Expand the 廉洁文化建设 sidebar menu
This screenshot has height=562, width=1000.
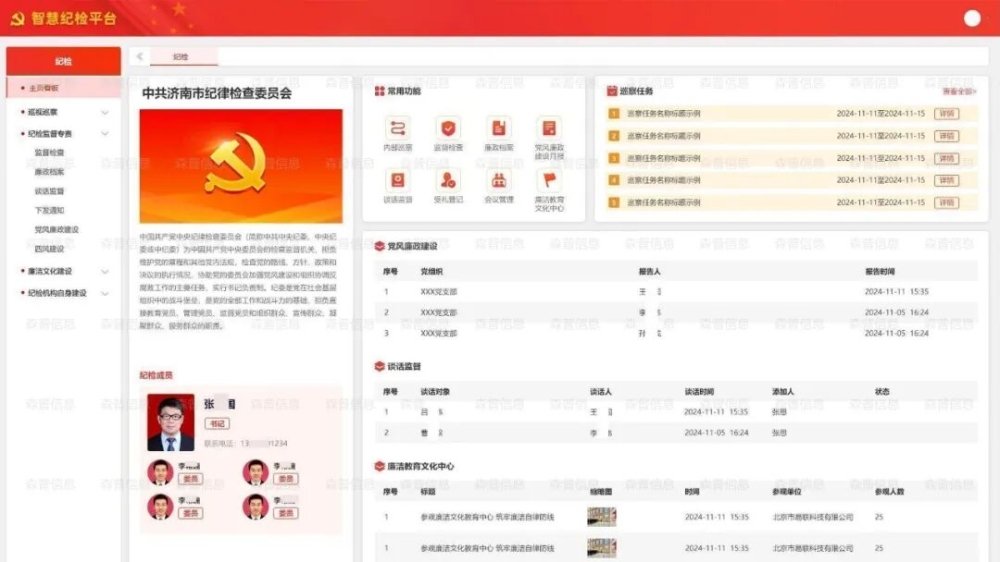click(x=105, y=271)
